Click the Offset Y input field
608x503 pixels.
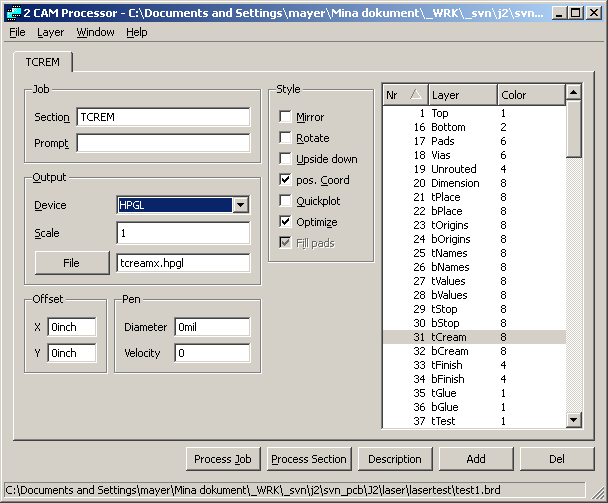coord(72,353)
